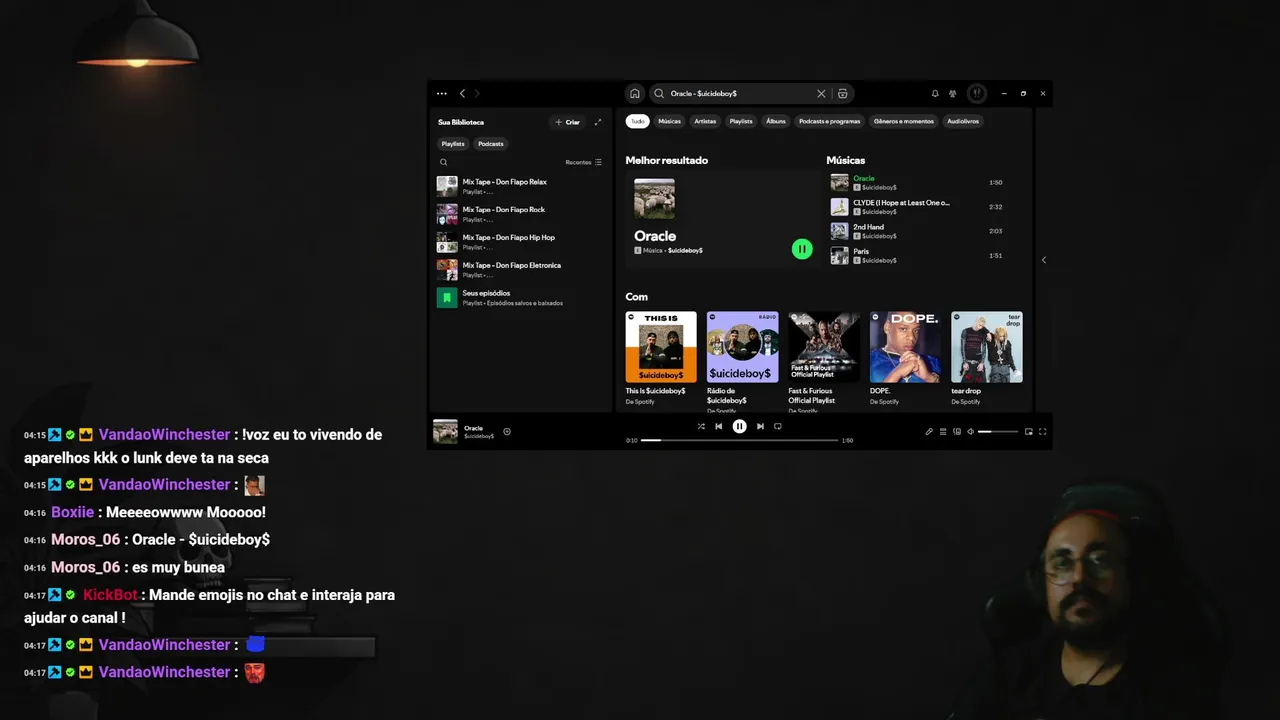Open the miniplayer icon
Screen dimensions: 1280x720
pyautogui.click(x=1028, y=432)
